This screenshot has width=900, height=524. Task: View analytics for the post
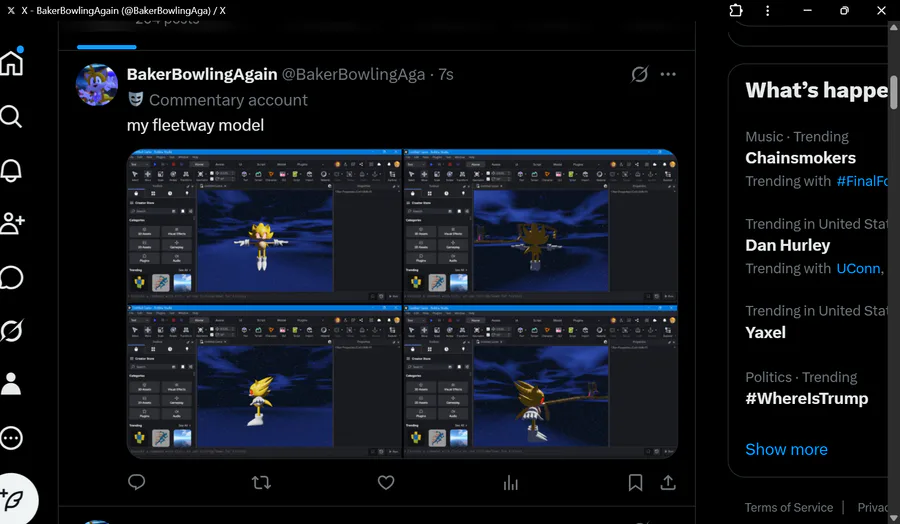click(x=511, y=483)
